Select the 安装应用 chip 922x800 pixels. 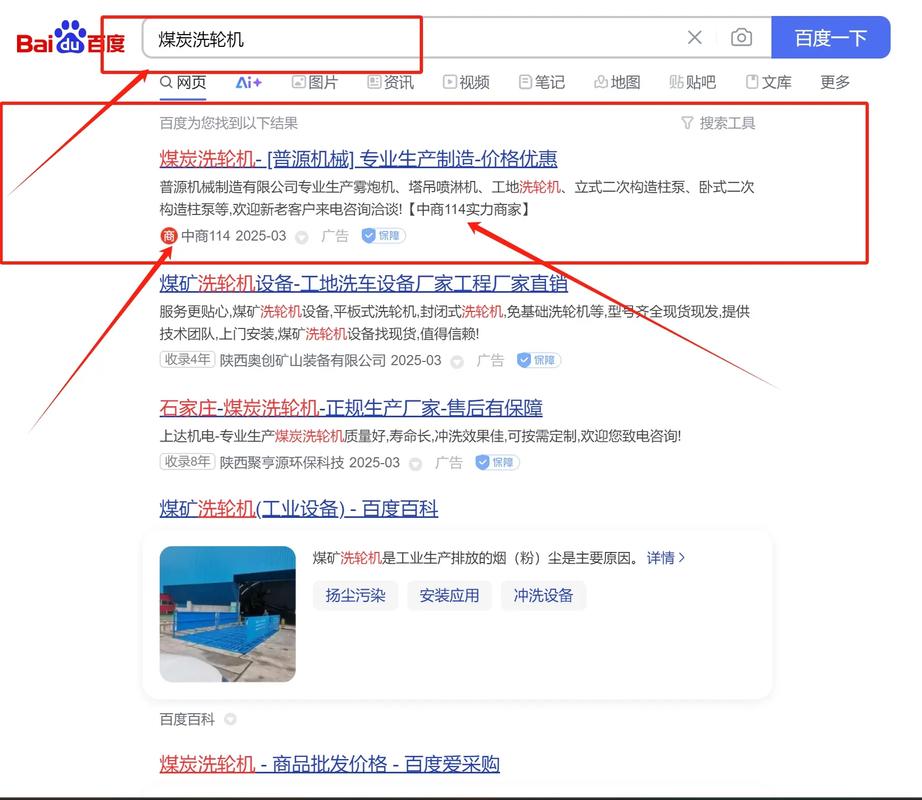point(449,595)
